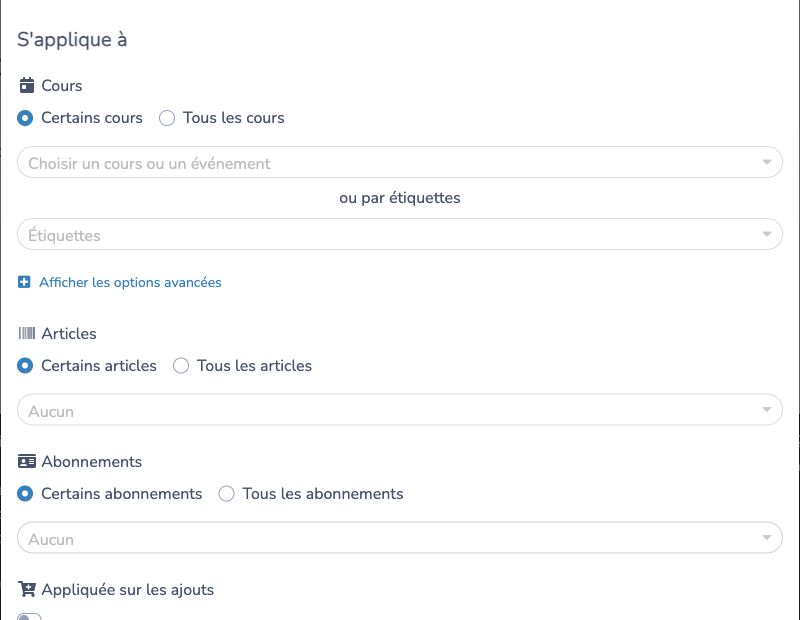This screenshot has width=800, height=620.
Task: Open the Étiquettes dropdown field
Action: pos(399,234)
